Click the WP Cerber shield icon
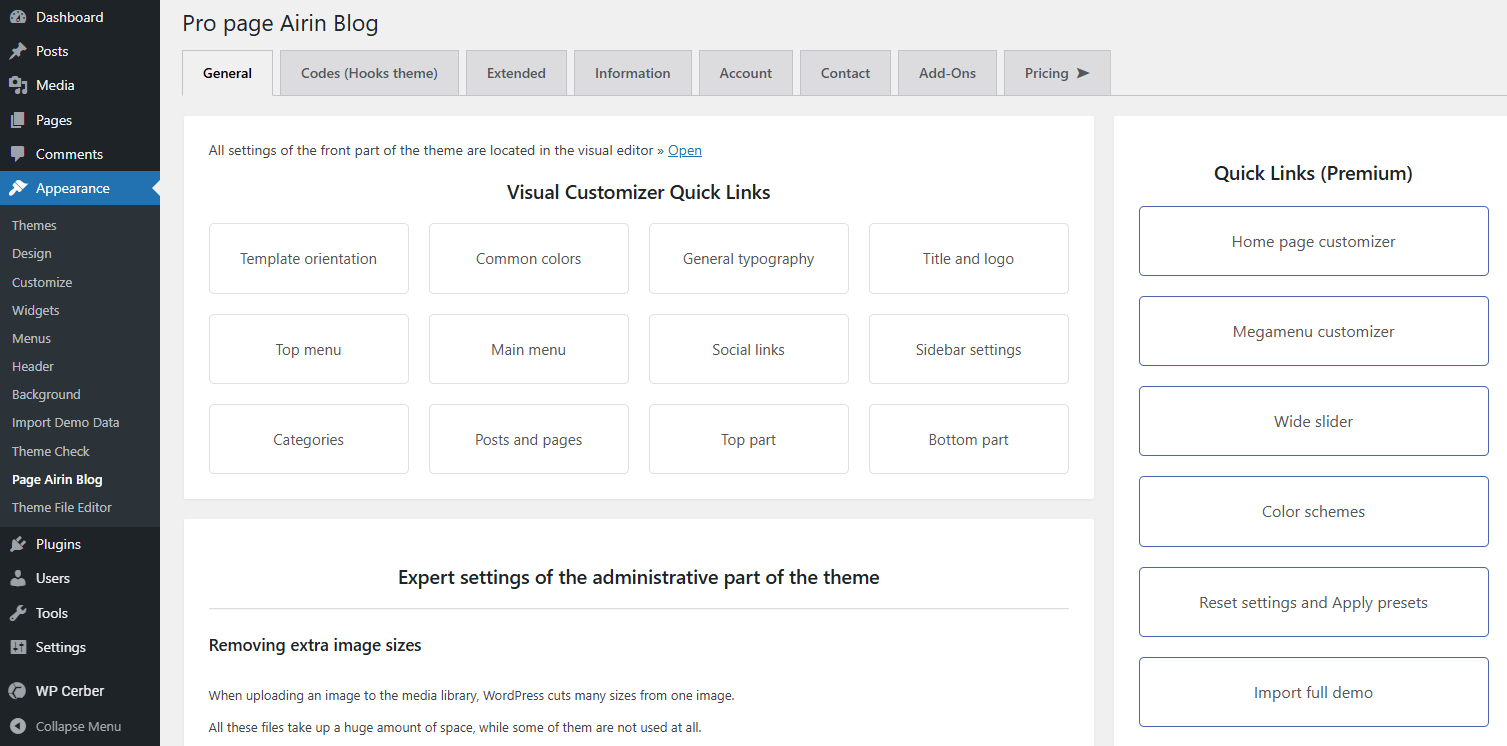 tap(18, 690)
